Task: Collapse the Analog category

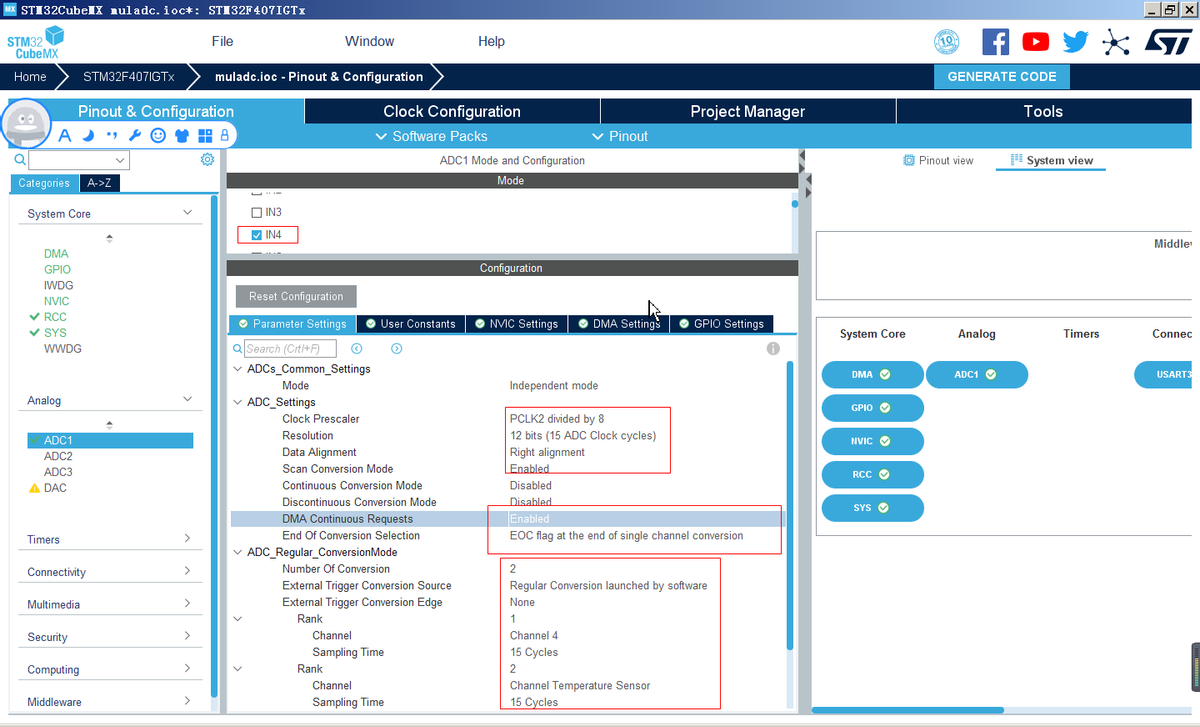Action: 187,399
